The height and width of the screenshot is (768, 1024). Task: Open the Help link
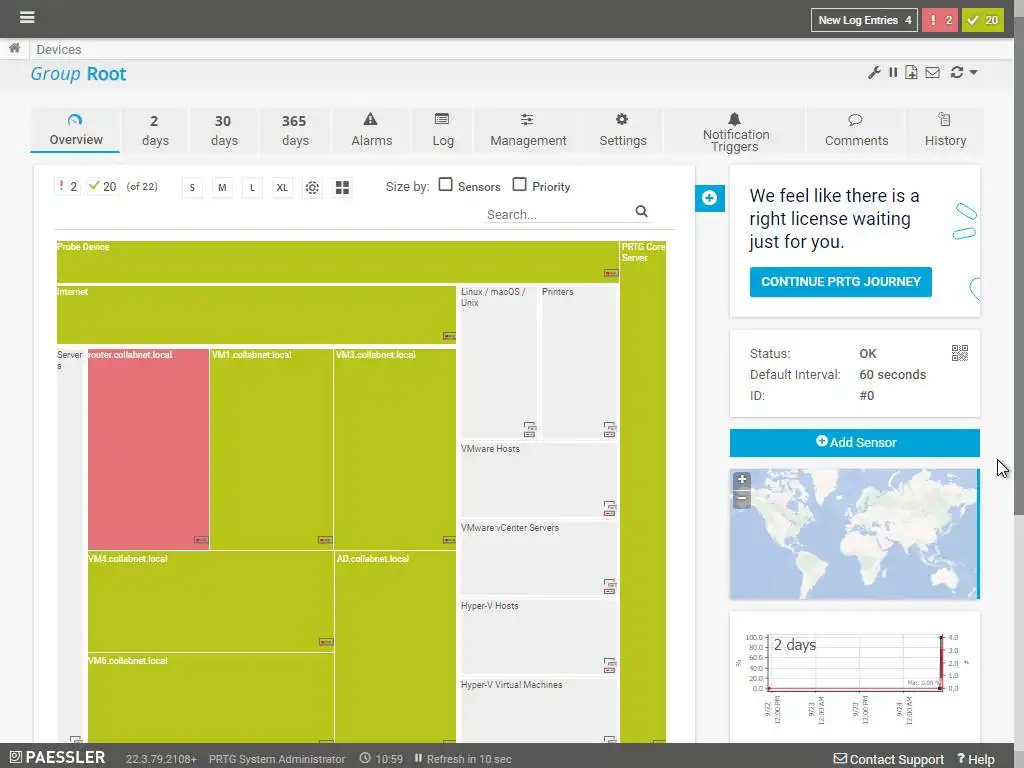pos(976,759)
